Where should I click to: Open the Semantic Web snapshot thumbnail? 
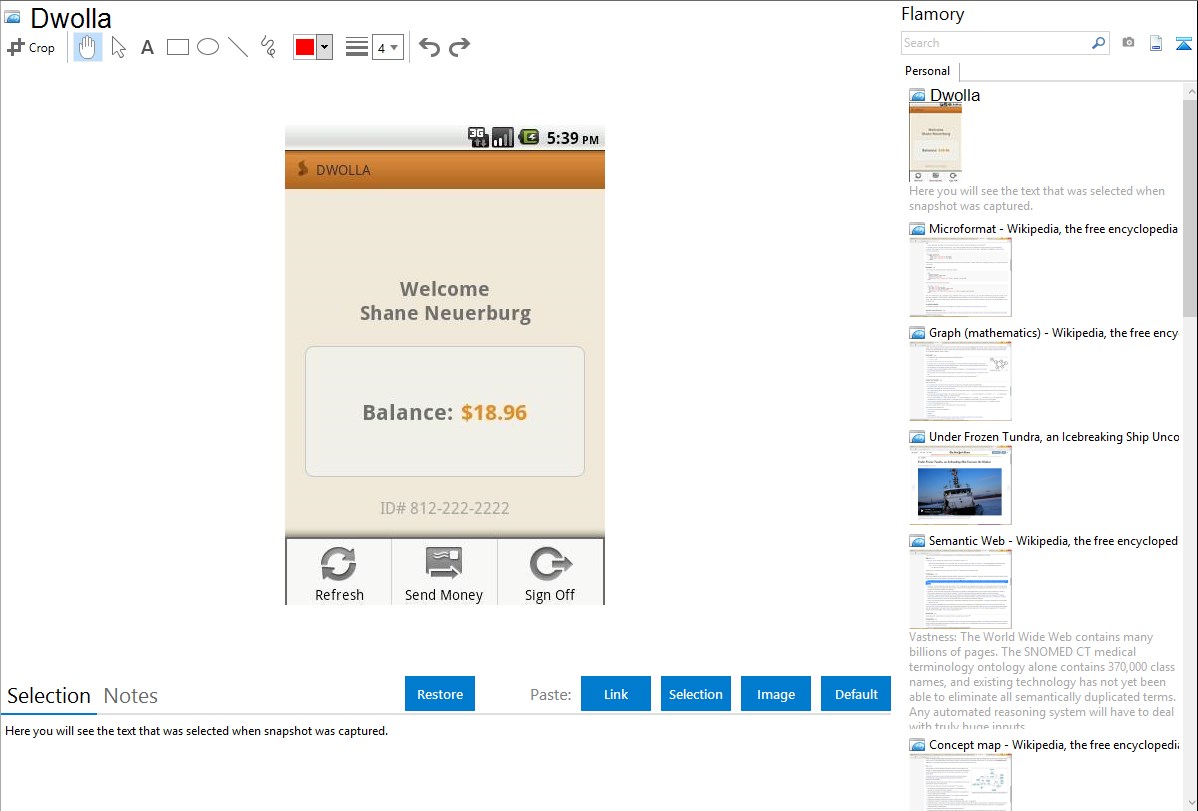[960, 589]
